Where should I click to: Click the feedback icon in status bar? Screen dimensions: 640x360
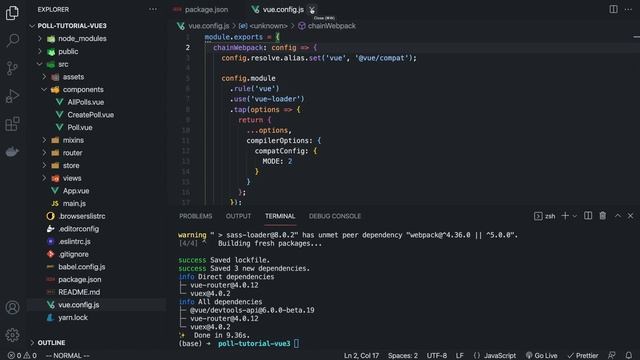tap(611, 356)
